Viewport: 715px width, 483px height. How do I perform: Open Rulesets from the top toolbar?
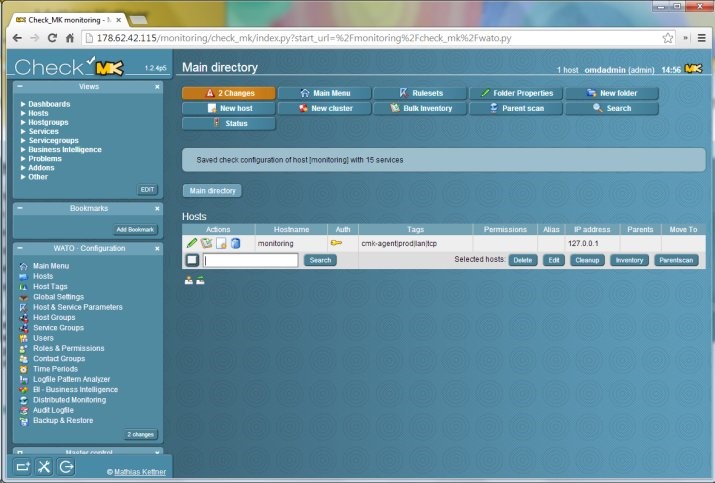[420, 93]
